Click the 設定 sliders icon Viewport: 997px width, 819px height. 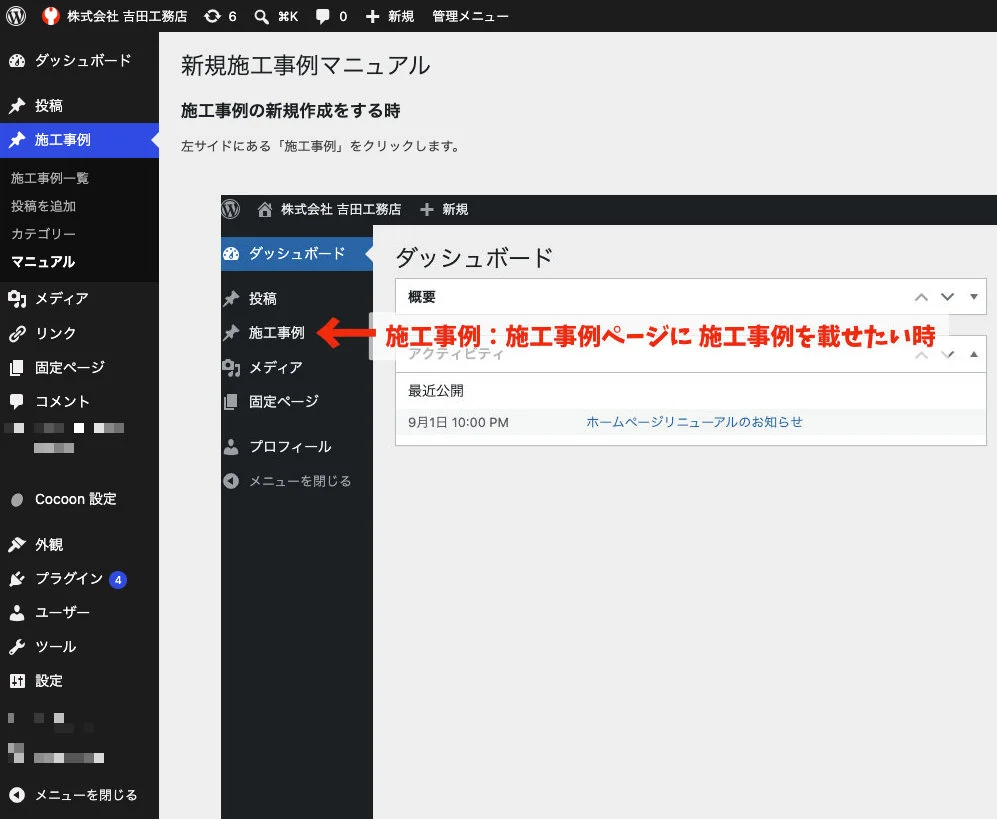click(x=17, y=681)
